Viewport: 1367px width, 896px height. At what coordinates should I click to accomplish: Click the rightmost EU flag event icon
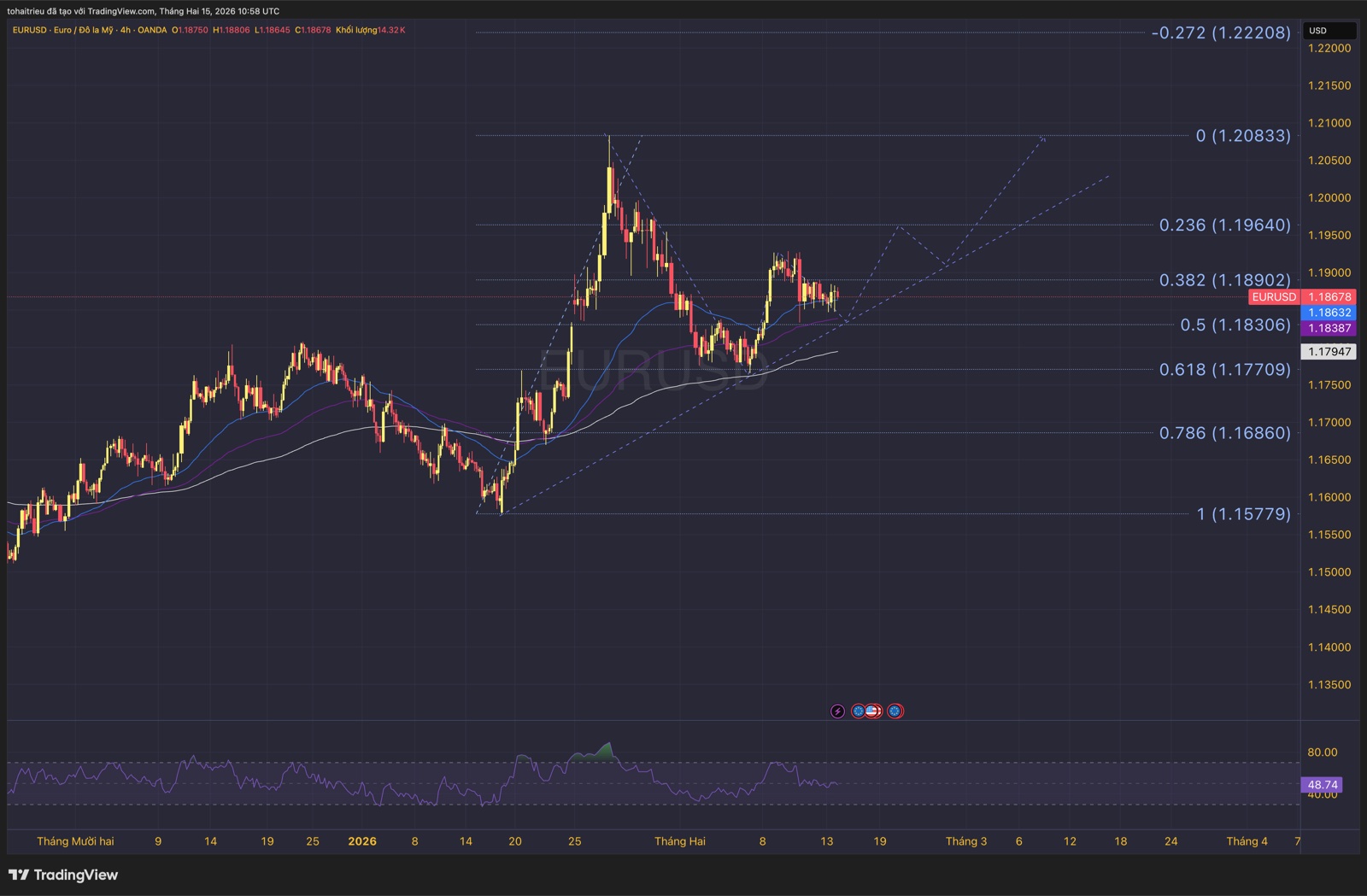pyautogui.click(x=895, y=711)
